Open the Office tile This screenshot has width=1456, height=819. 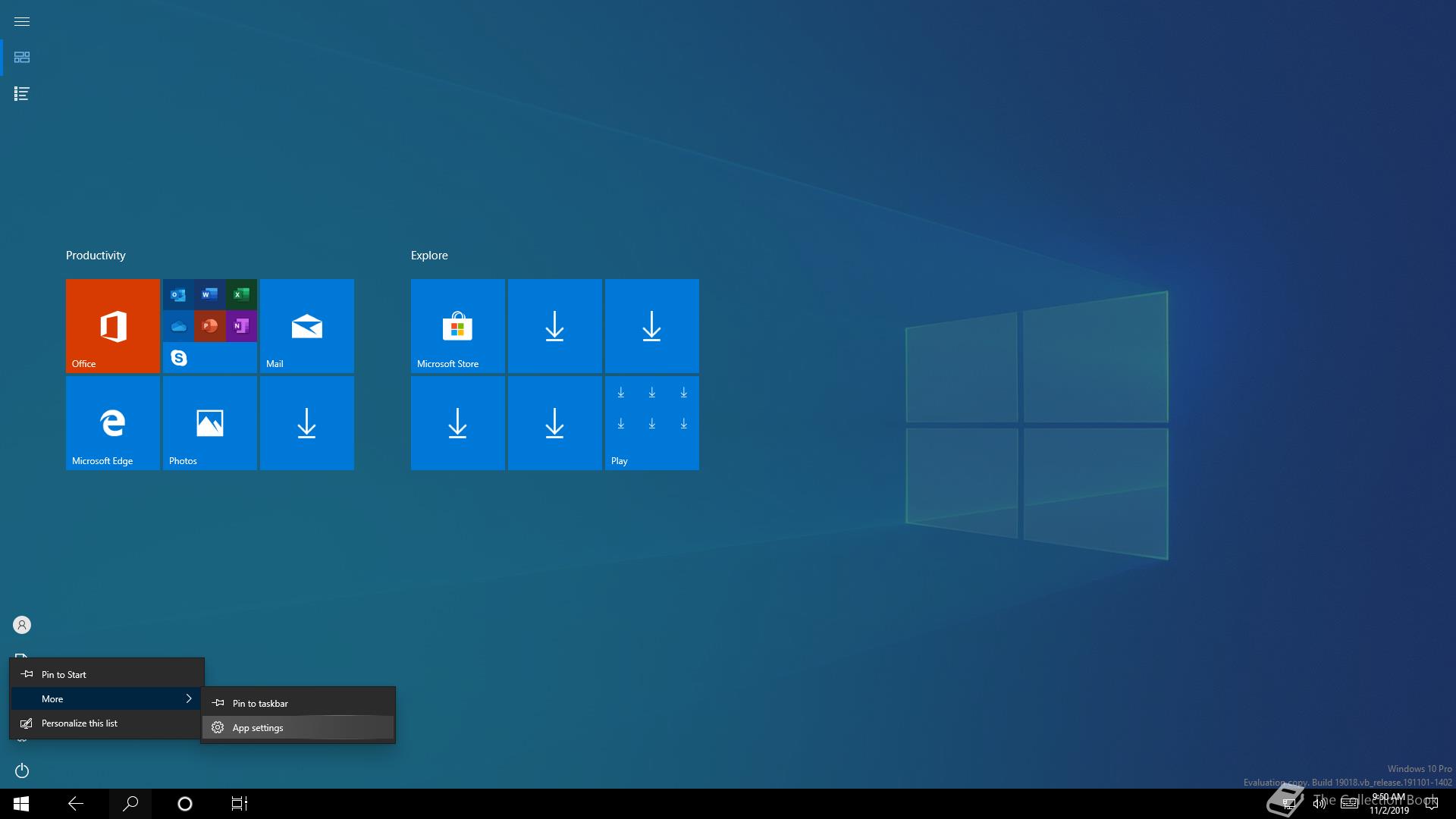click(113, 326)
